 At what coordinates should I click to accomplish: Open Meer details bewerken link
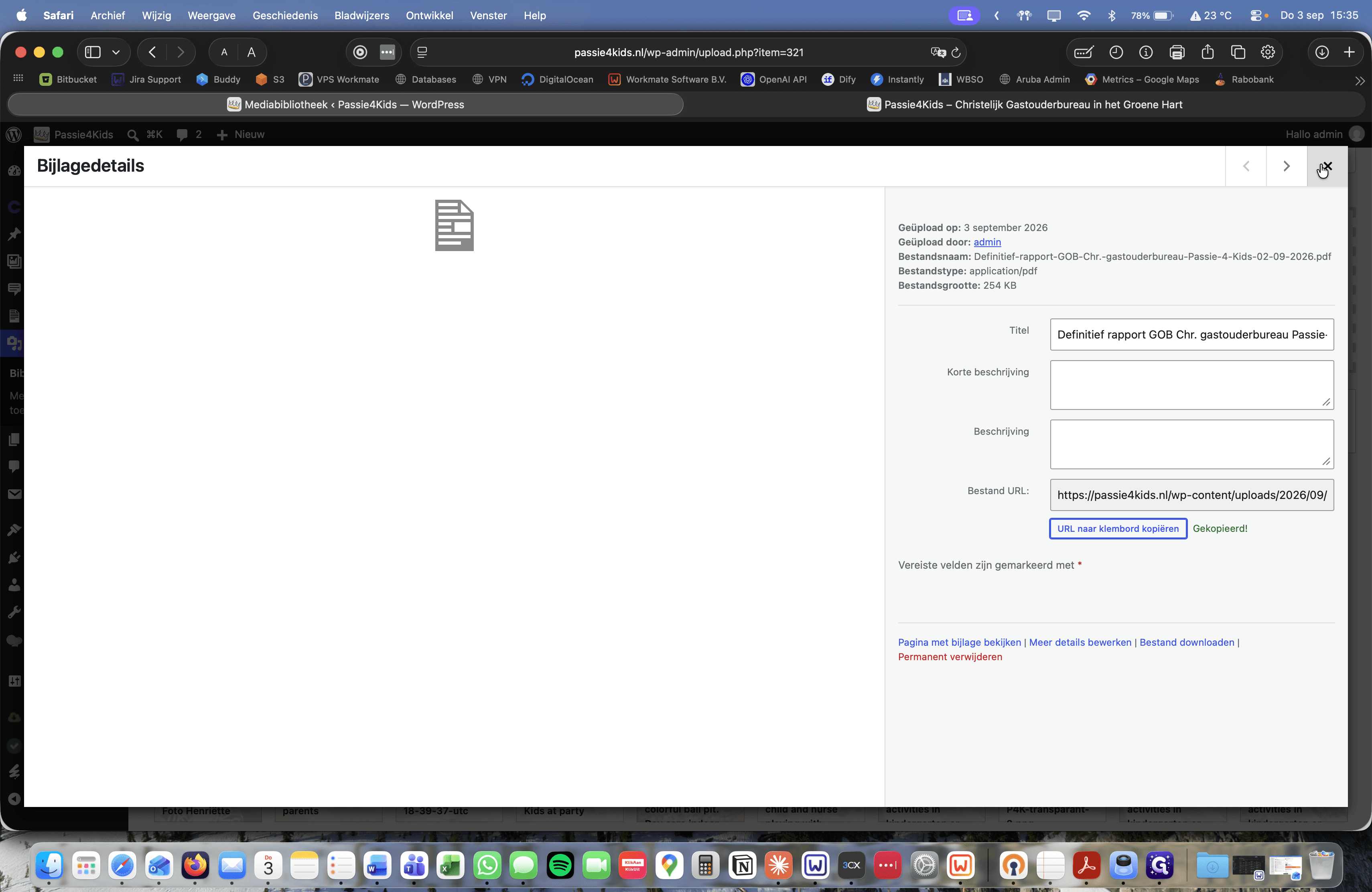coord(1080,642)
